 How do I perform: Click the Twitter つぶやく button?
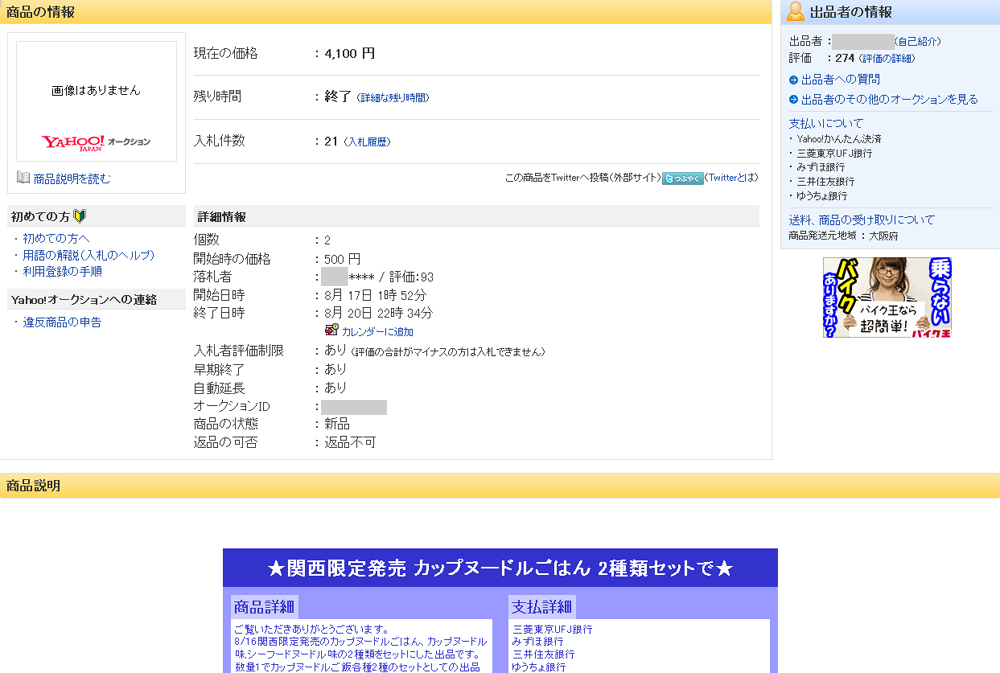pyautogui.click(x=683, y=179)
